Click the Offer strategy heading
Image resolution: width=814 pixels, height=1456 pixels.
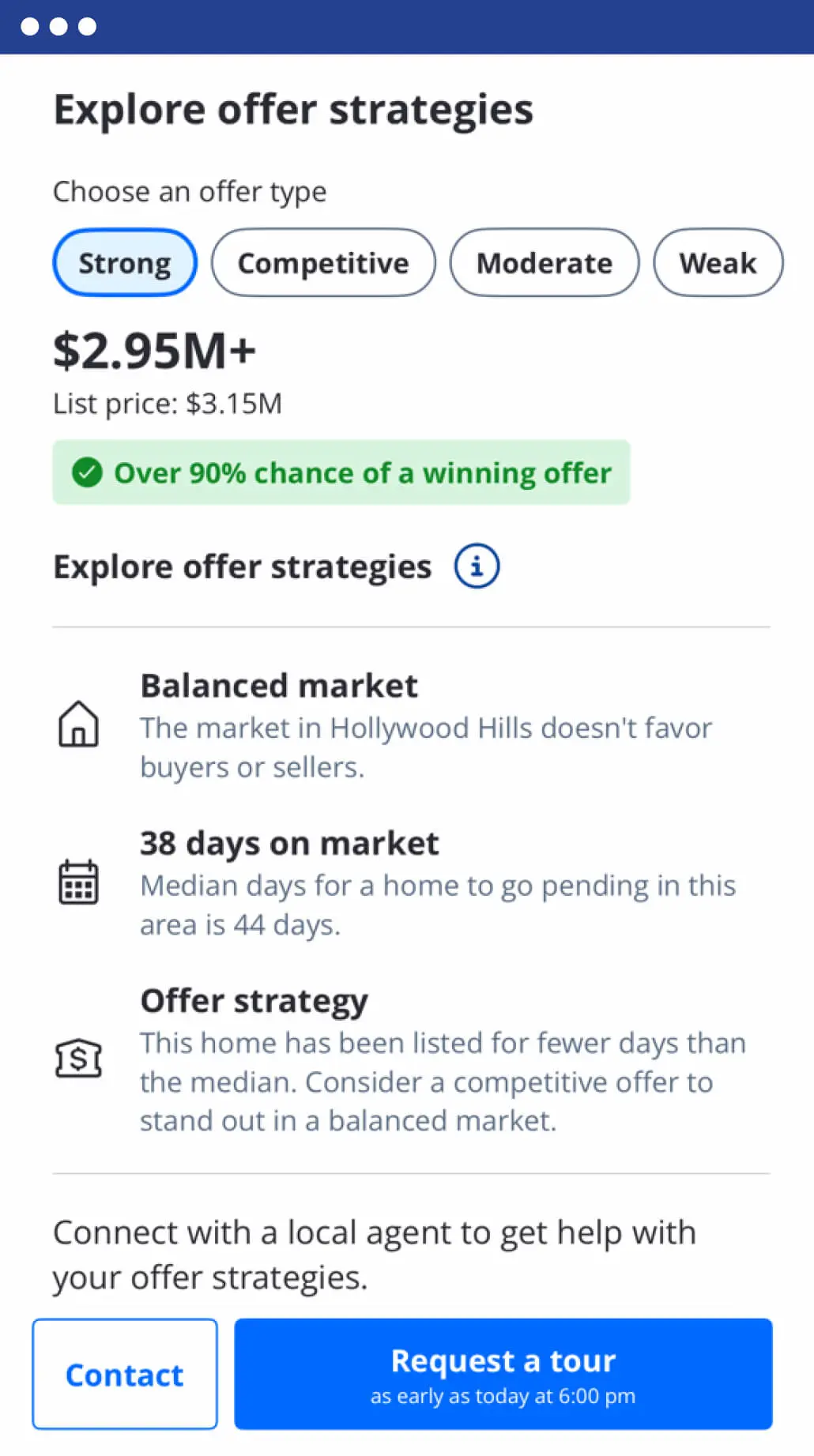point(254,1001)
